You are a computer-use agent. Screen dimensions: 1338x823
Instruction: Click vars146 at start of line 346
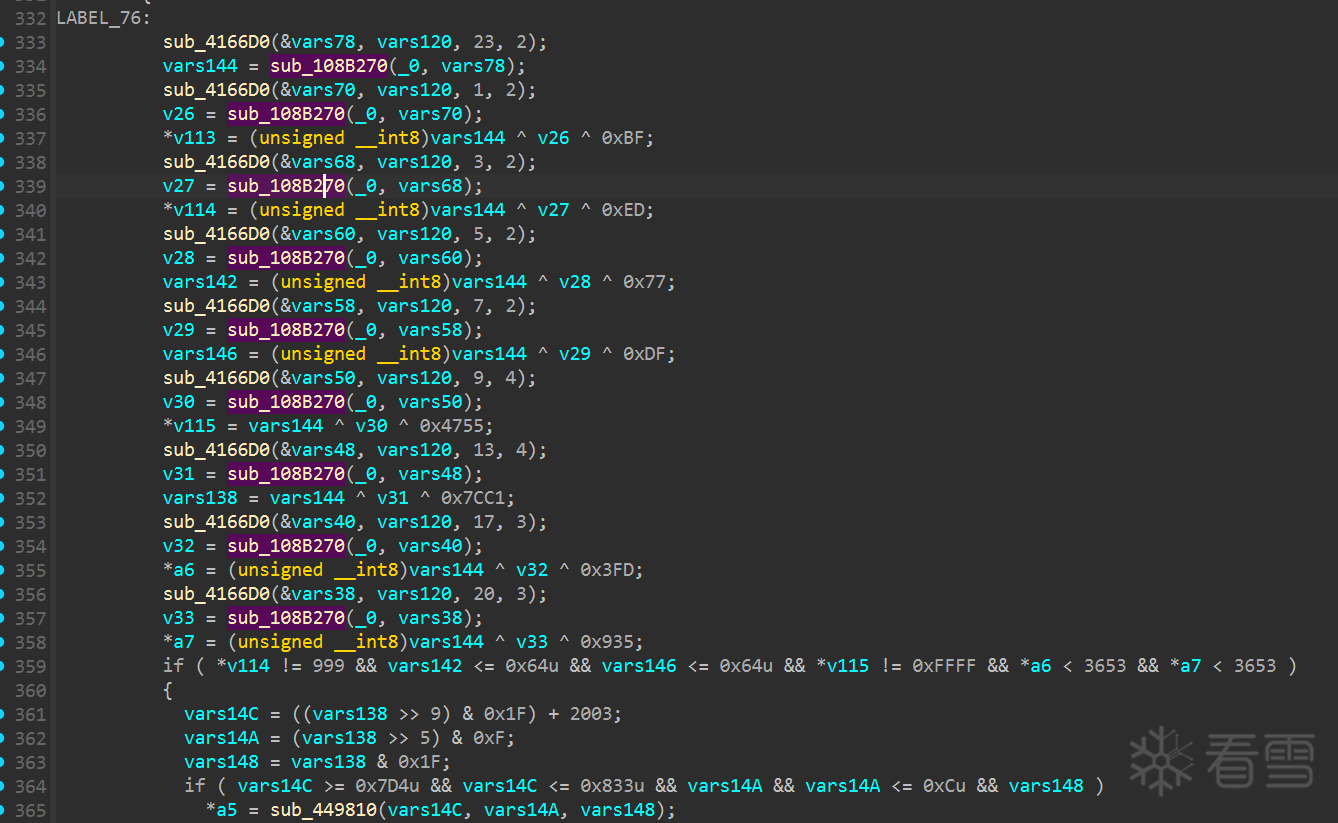point(200,354)
